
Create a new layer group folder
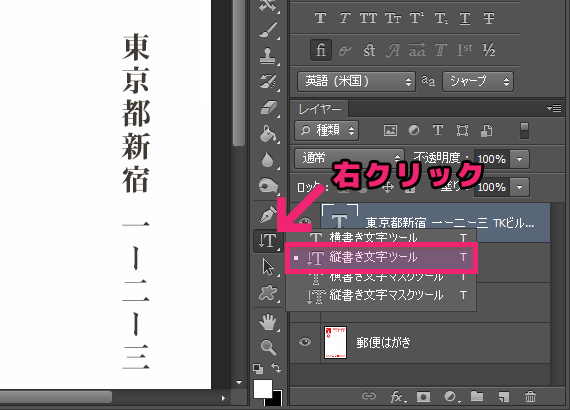477,396
